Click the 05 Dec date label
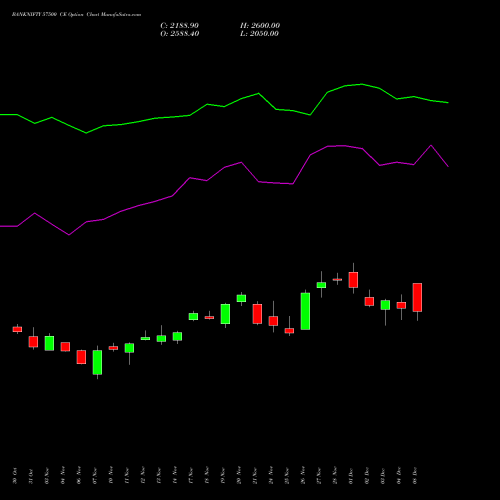This screenshot has width=500, height=500. (x=415, y=476)
